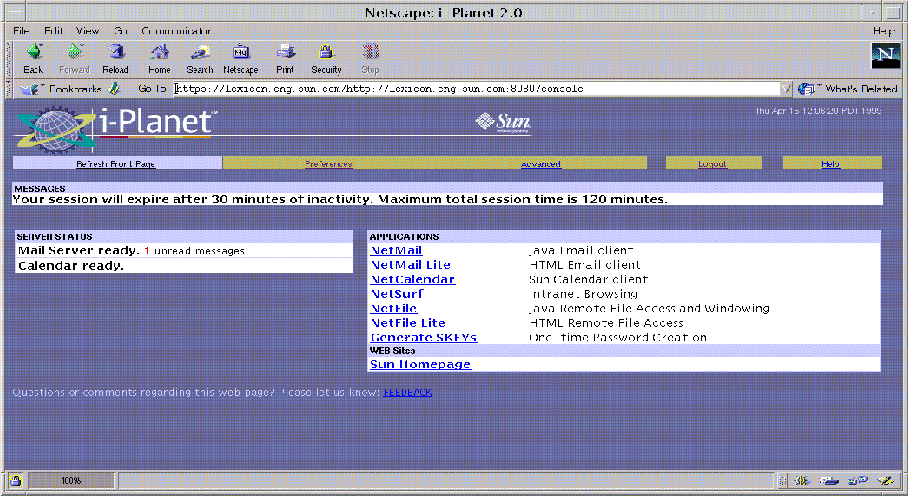
Task: Open the Edit menu
Action: (x=53, y=31)
